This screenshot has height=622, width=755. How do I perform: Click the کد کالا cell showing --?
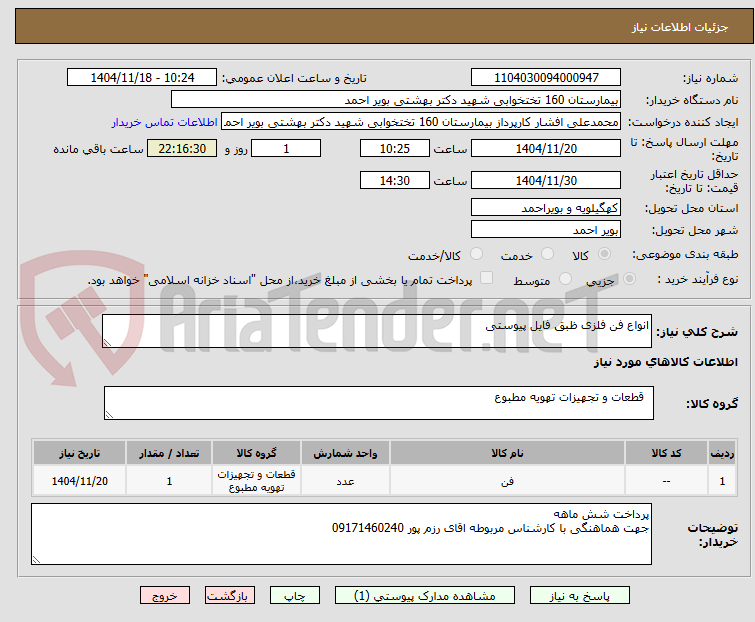[666, 480]
